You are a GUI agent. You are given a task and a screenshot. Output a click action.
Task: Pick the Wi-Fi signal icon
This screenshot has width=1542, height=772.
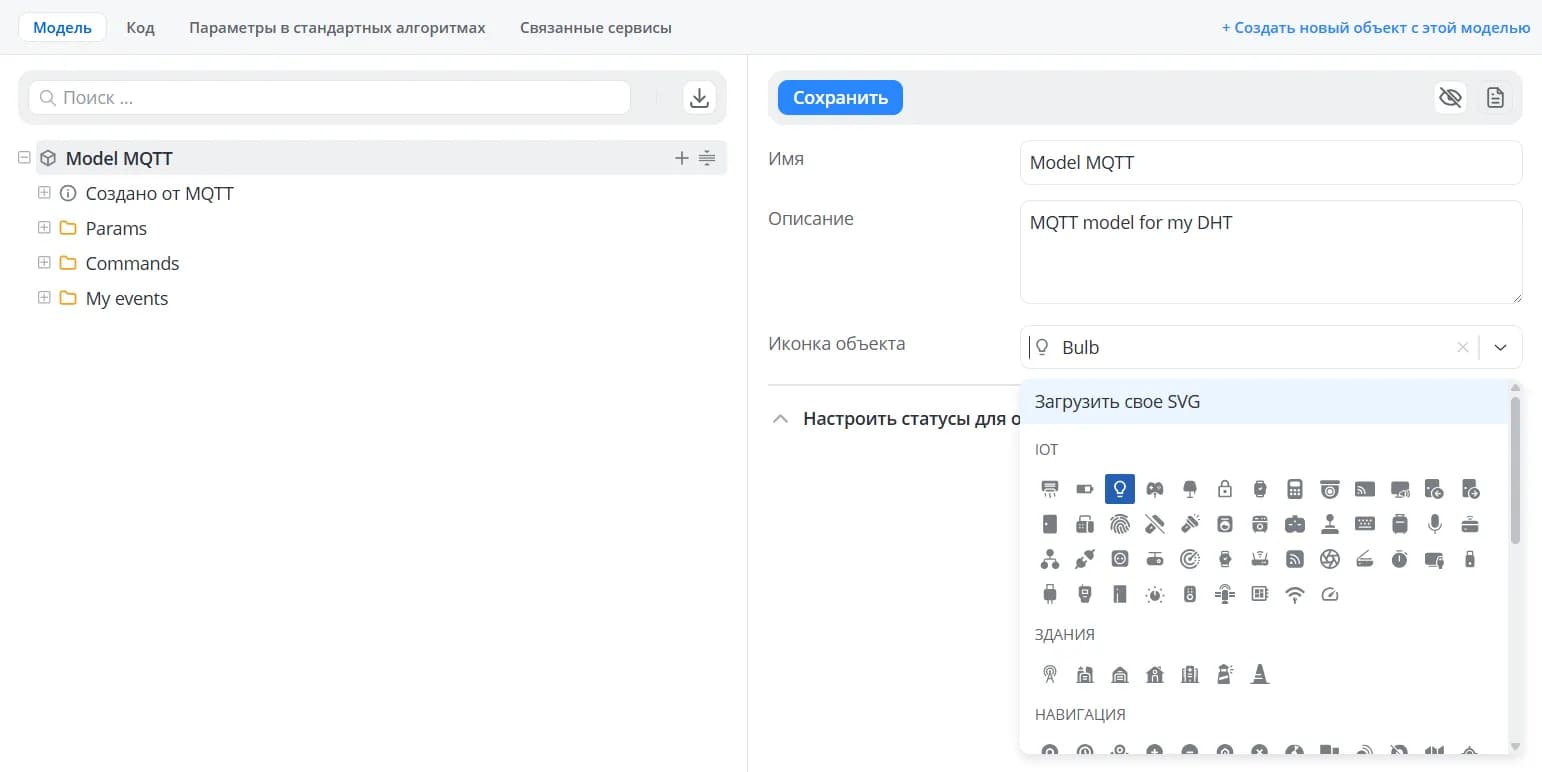point(1295,594)
